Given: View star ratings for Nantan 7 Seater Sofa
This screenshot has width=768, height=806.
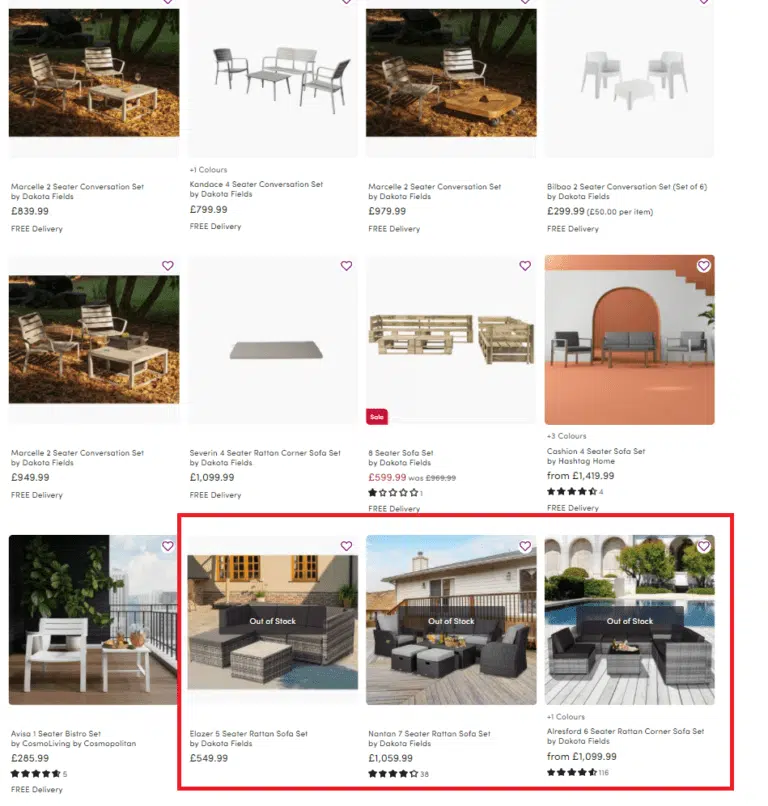Looking at the screenshot, I should pos(398,774).
